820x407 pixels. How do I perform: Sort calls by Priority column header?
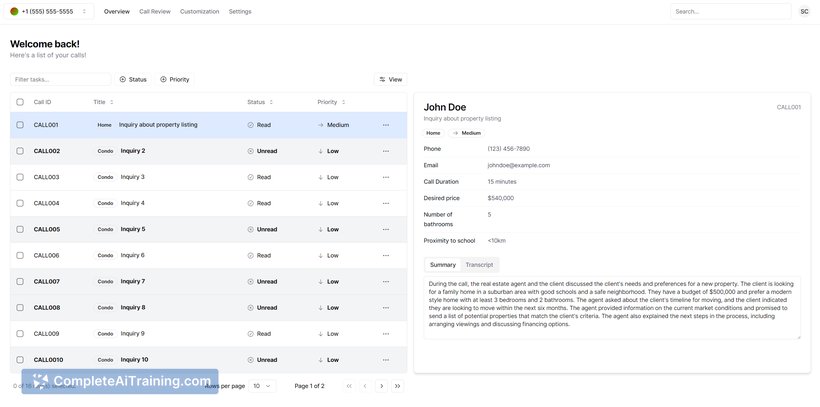point(331,102)
